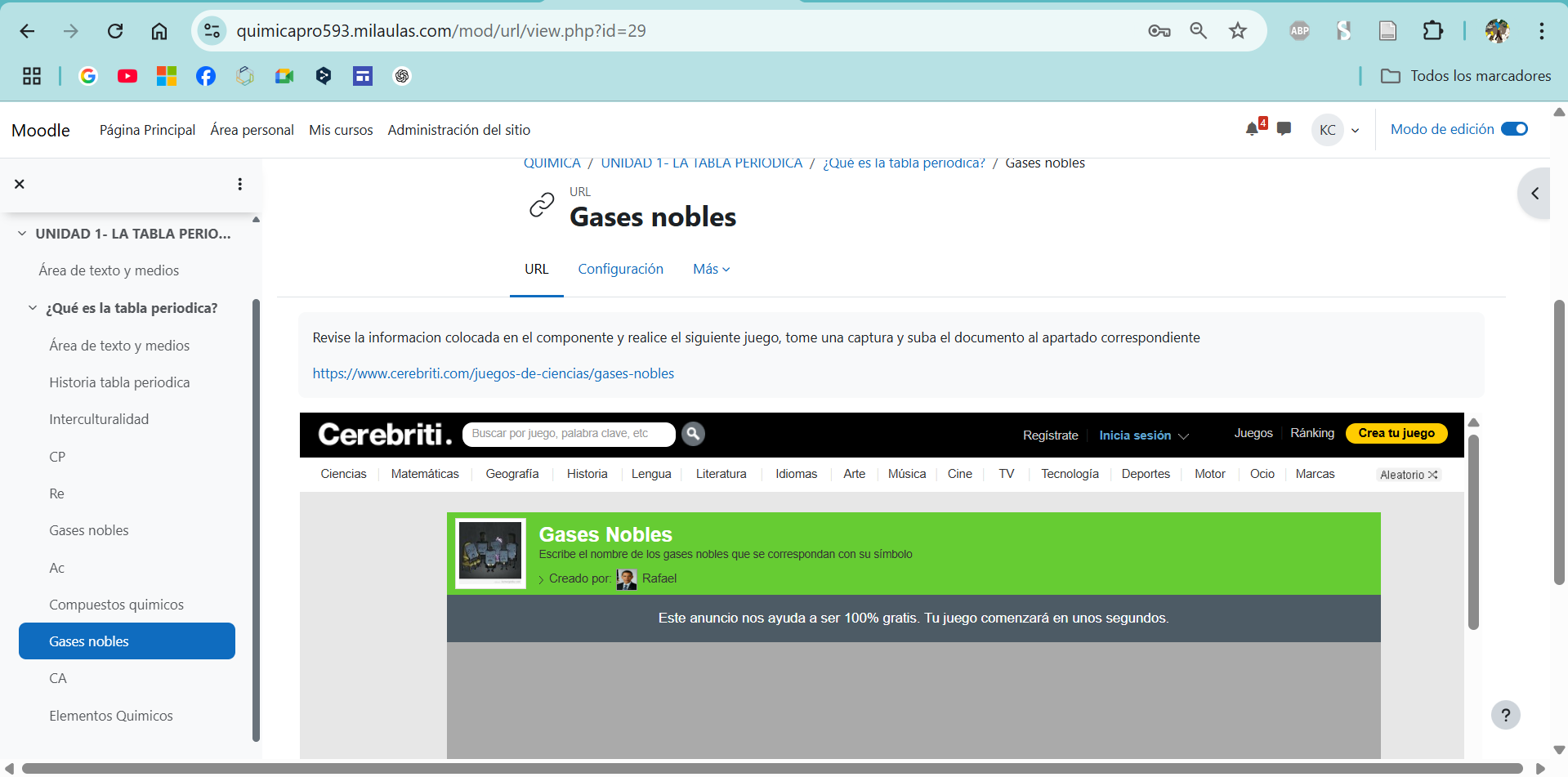This screenshot has width=1568, height=777.
Task: Collapse ¿Qué es la tabla periodica? section
Action: [33, 308]
